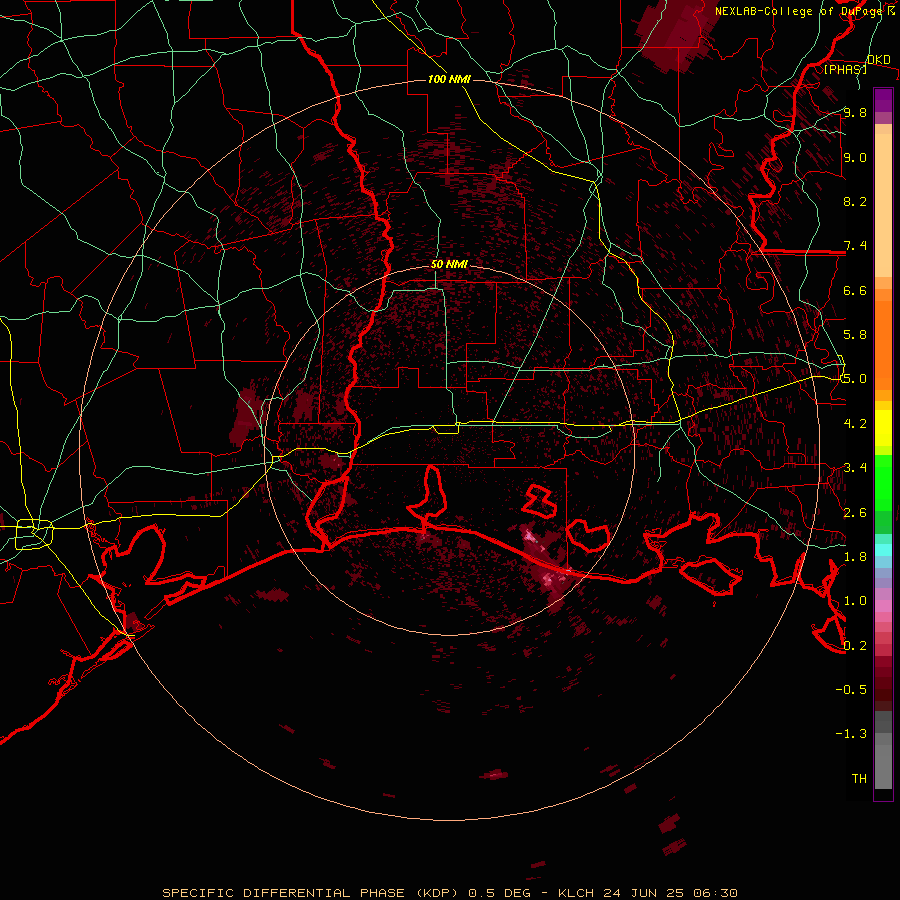Pick the pale peach segment of the color bar

883,205
